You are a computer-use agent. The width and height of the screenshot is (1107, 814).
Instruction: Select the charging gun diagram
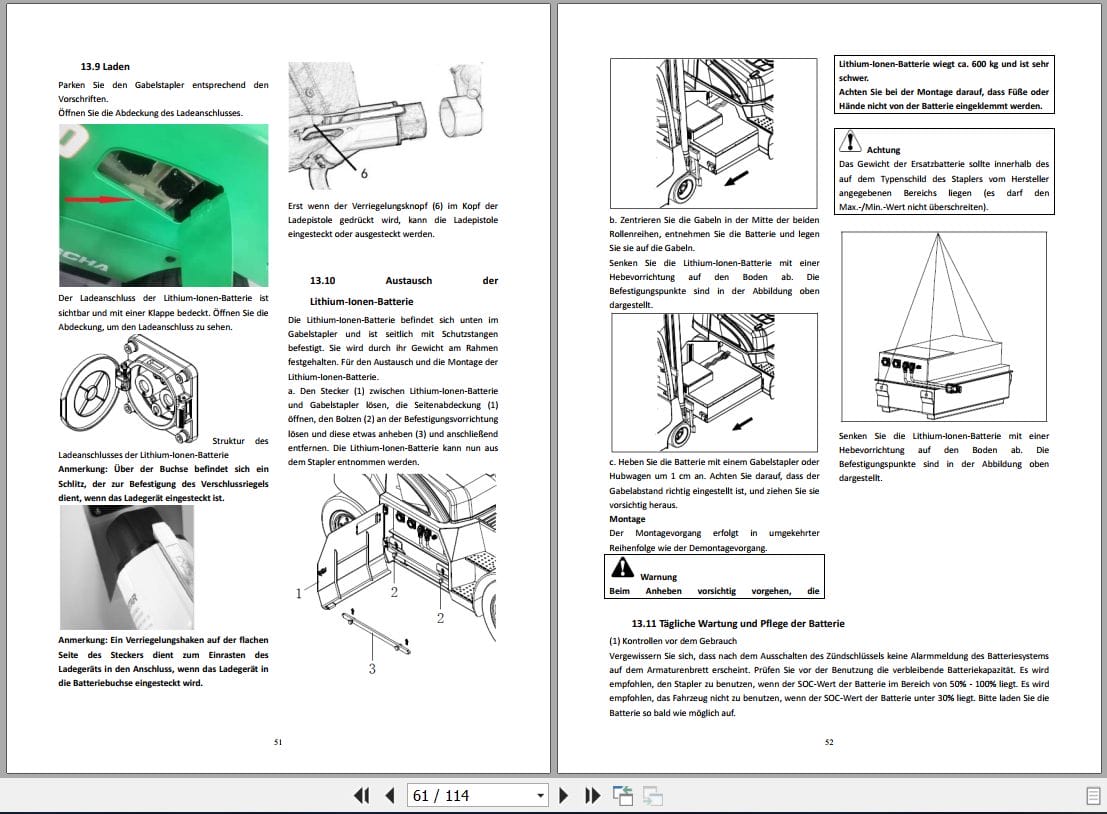point(390,120)
